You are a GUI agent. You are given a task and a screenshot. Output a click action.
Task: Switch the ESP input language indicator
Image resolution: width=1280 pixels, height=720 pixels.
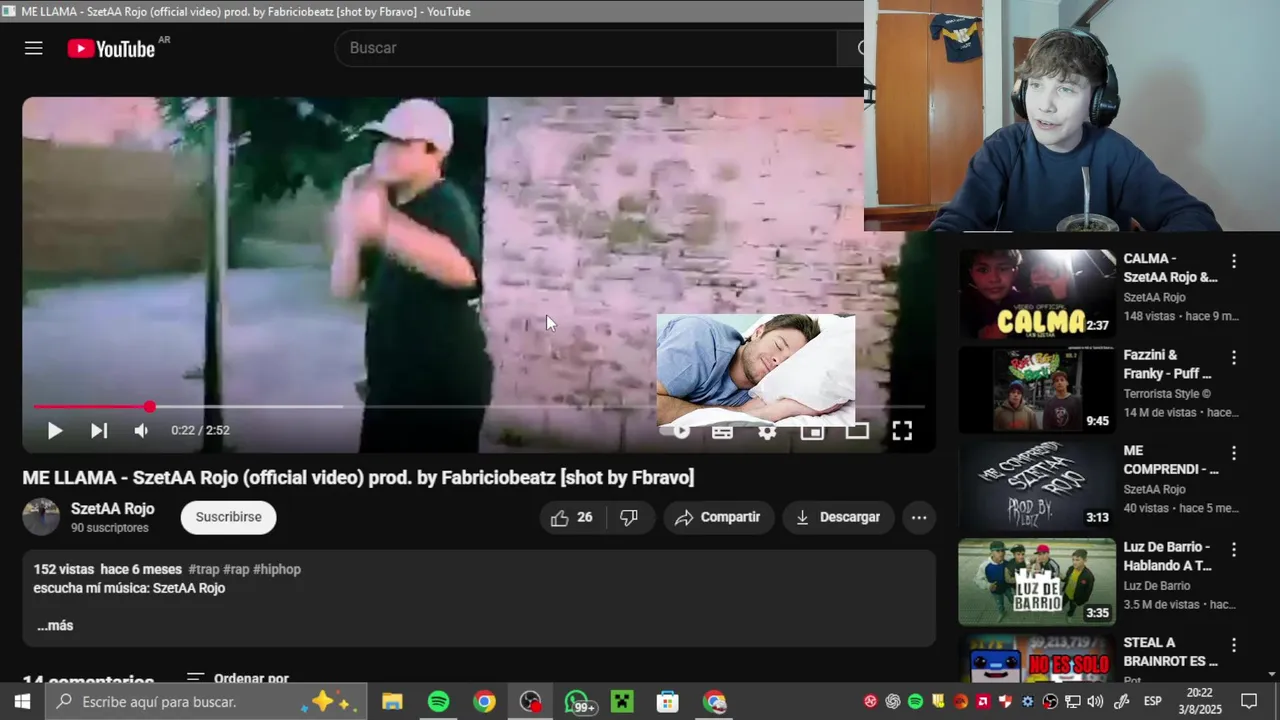pos(1152,702)
